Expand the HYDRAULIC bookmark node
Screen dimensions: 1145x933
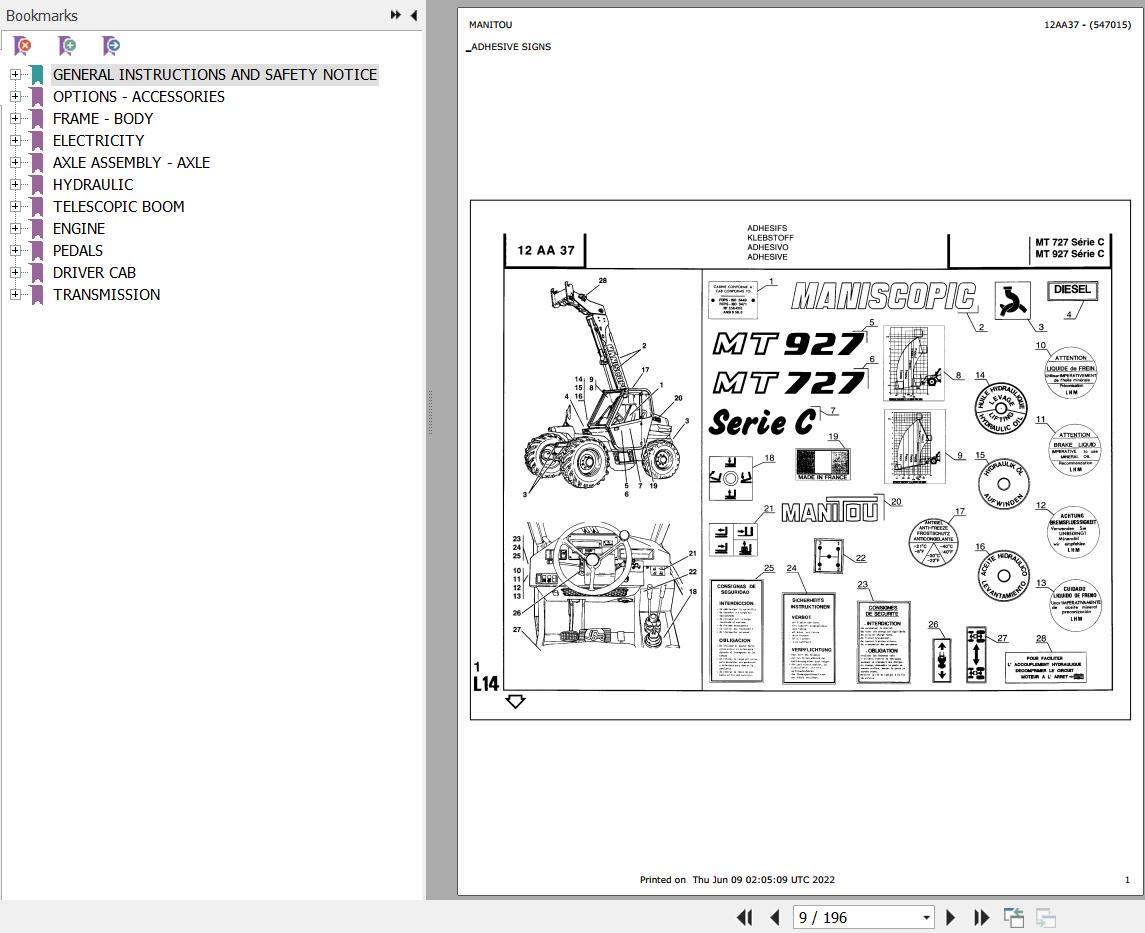15,184
